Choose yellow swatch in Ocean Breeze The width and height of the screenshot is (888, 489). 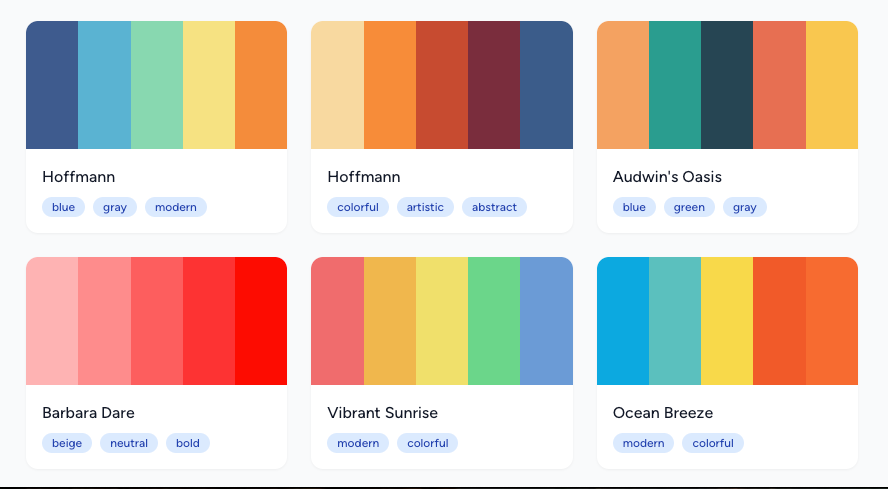click(727, 321)
